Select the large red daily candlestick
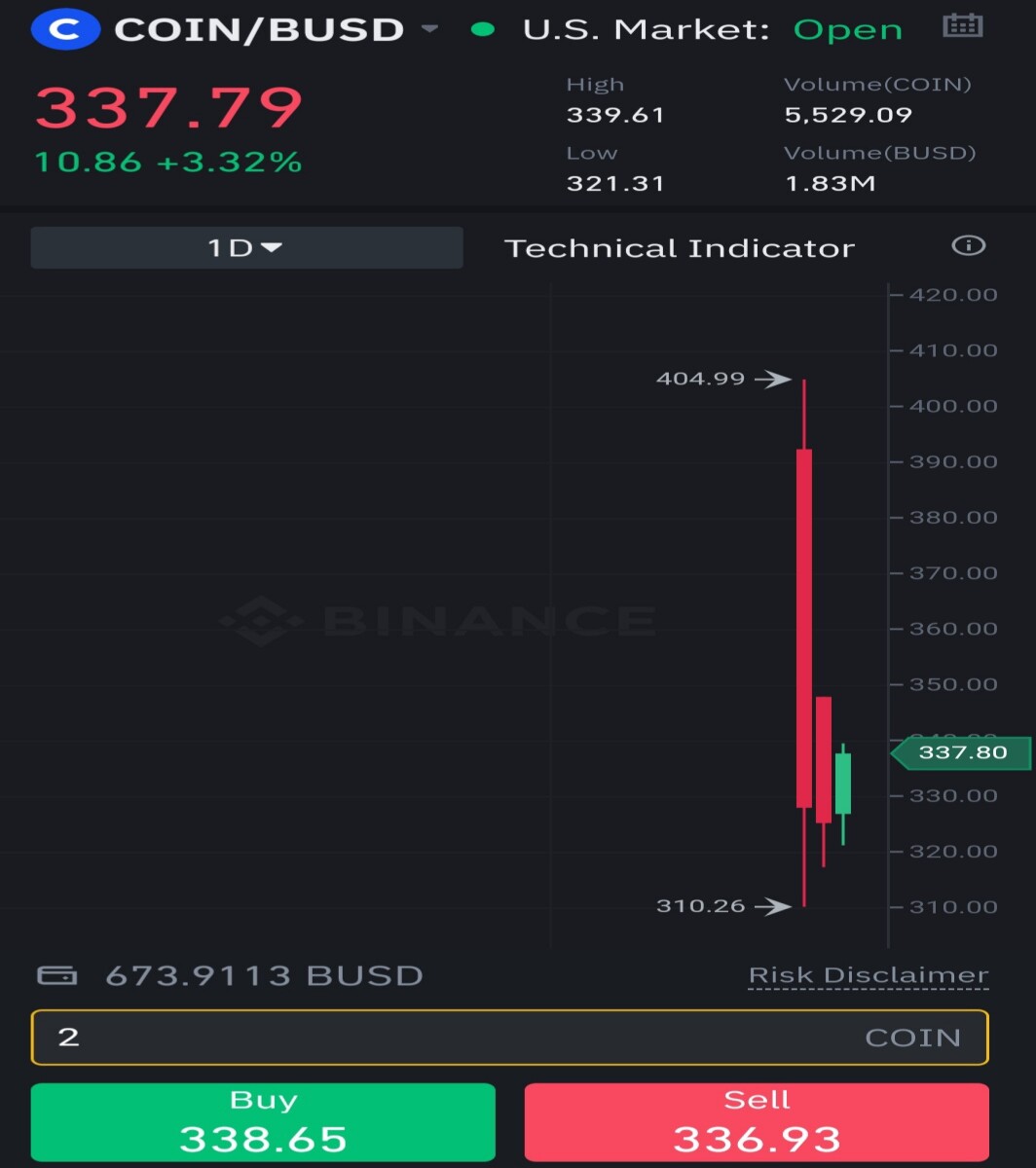This screenshot has width=1036, height=1168. pyautogui.click(x=804, y=628)
